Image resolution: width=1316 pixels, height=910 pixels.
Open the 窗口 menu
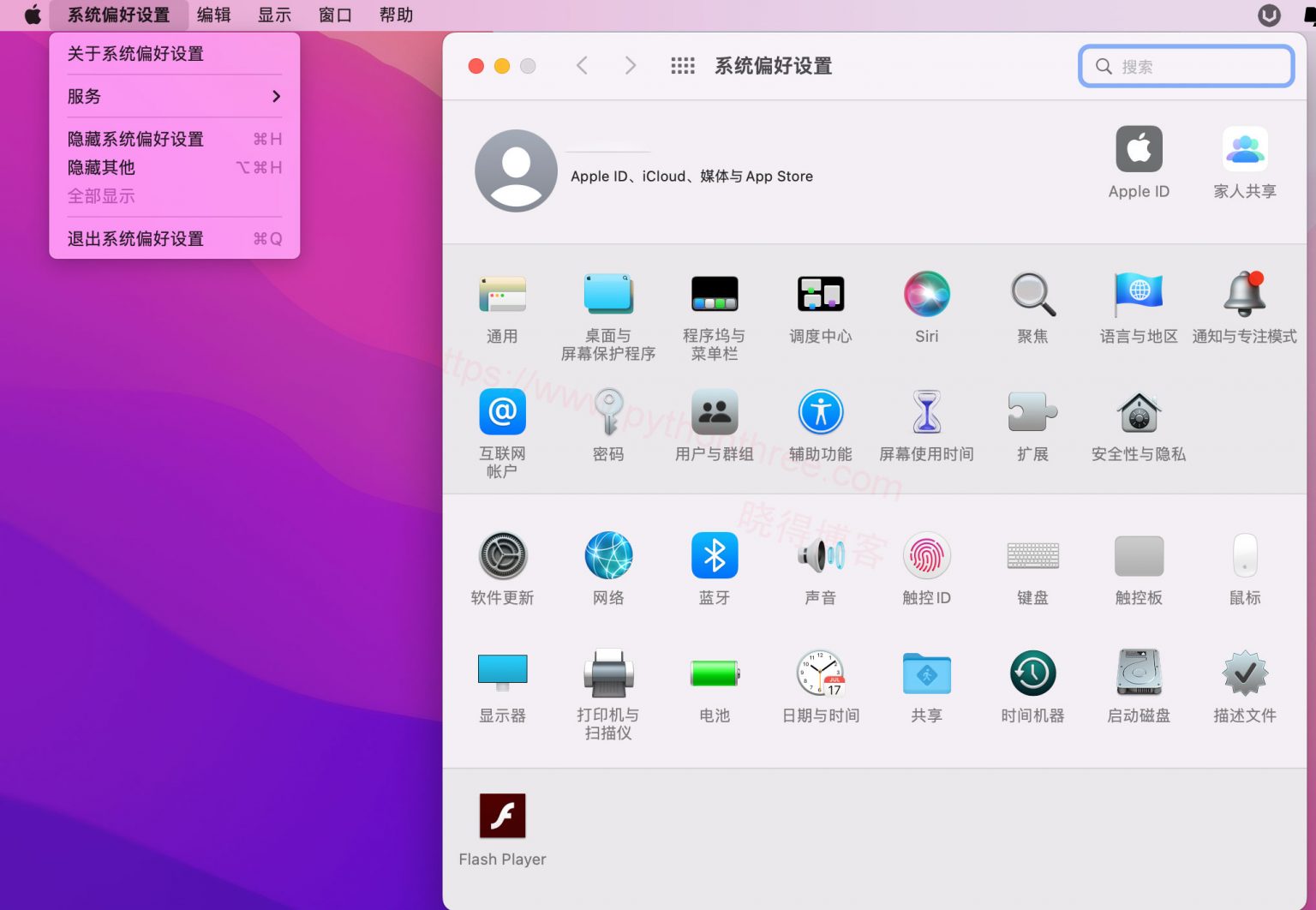[336, 15]
